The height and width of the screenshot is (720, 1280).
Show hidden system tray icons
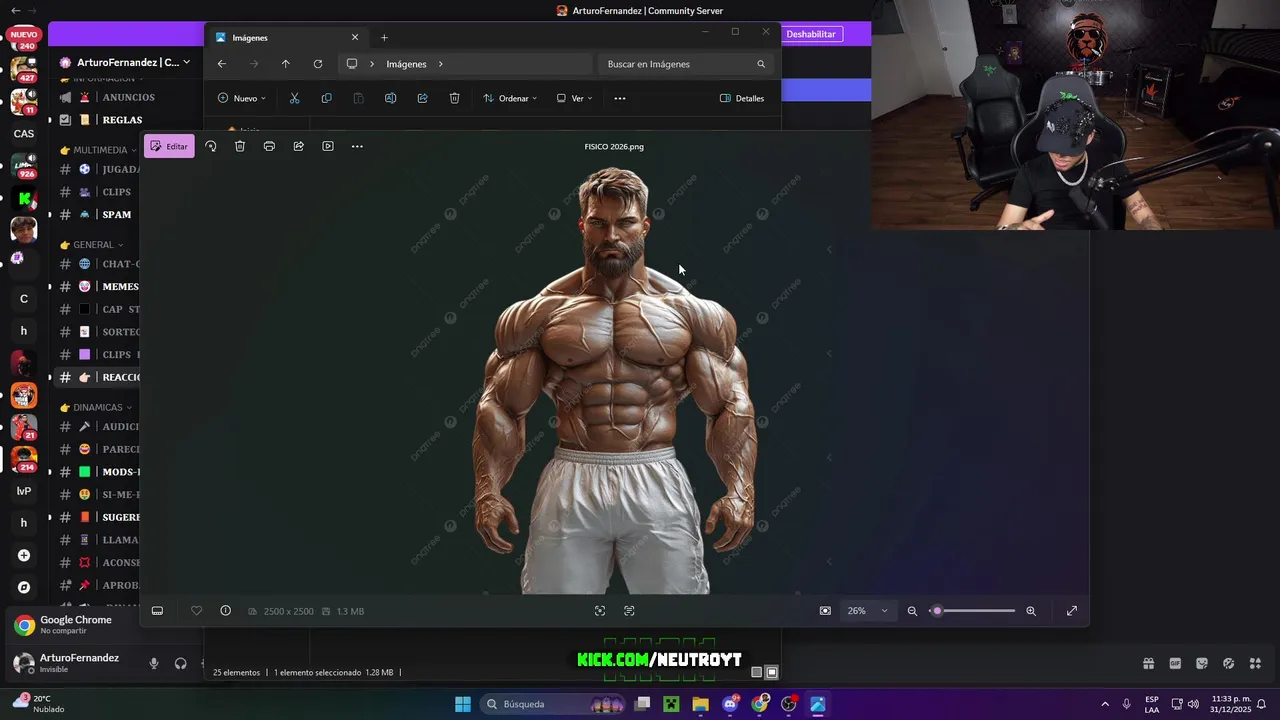[1105, 704]
